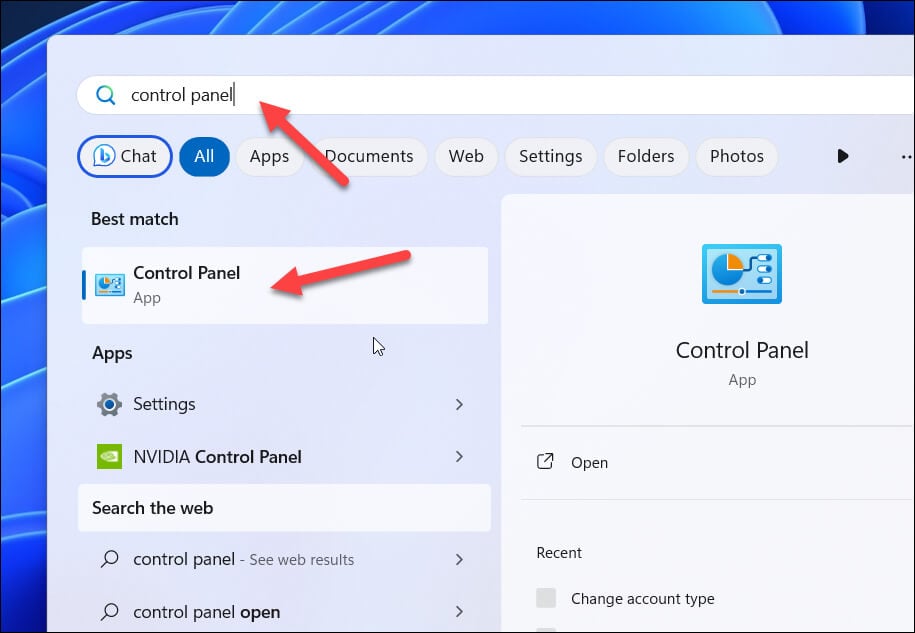Viewport: 915px width, 633px height.
Task: Select Control Panel title in preview pane
Action: tap(742, 350)
